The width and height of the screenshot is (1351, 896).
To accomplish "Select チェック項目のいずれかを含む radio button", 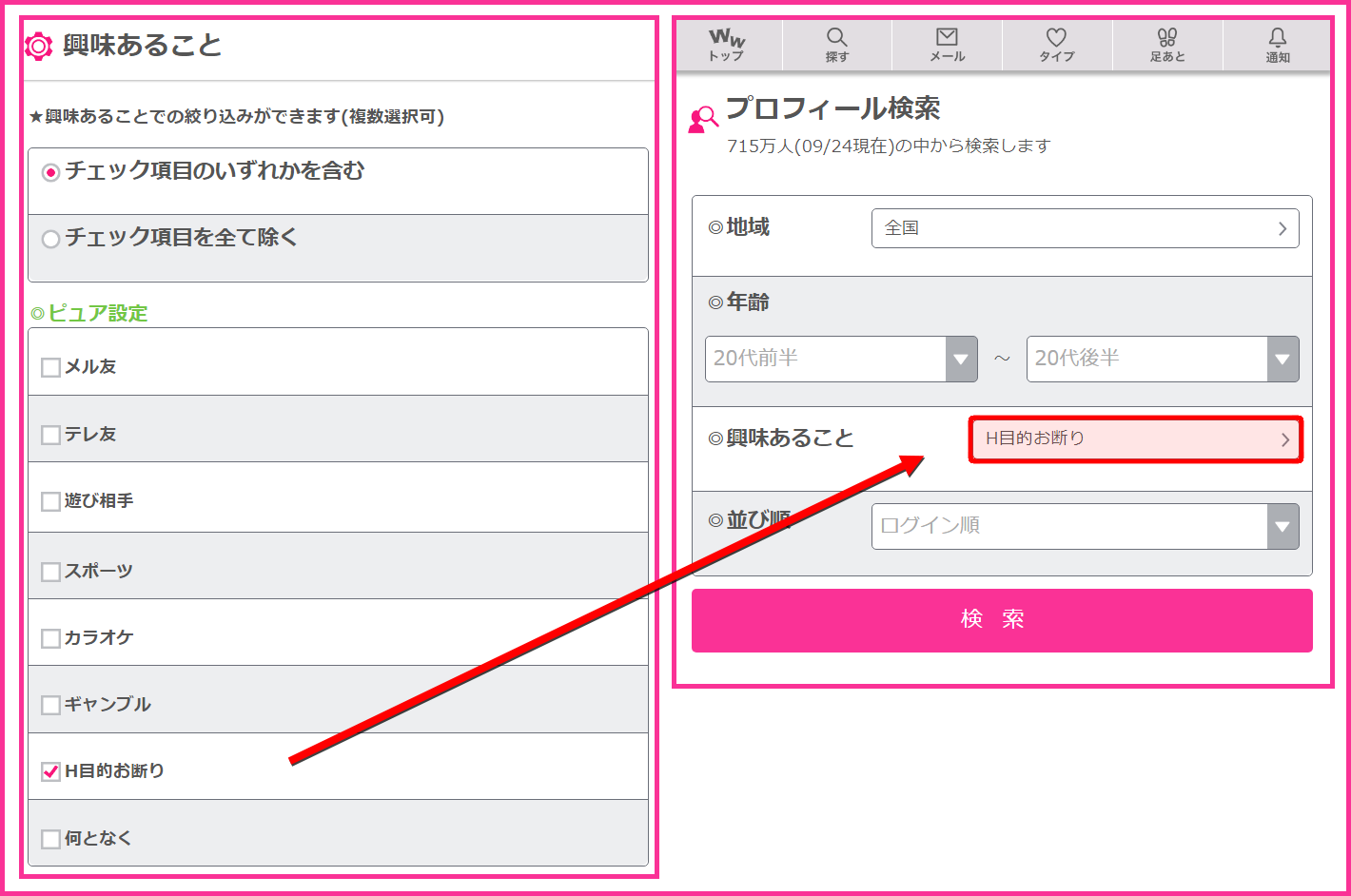I will tap(51, 172).
